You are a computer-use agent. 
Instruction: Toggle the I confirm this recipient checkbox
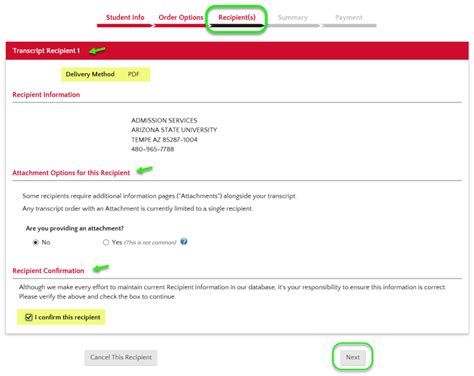(29, 317)
